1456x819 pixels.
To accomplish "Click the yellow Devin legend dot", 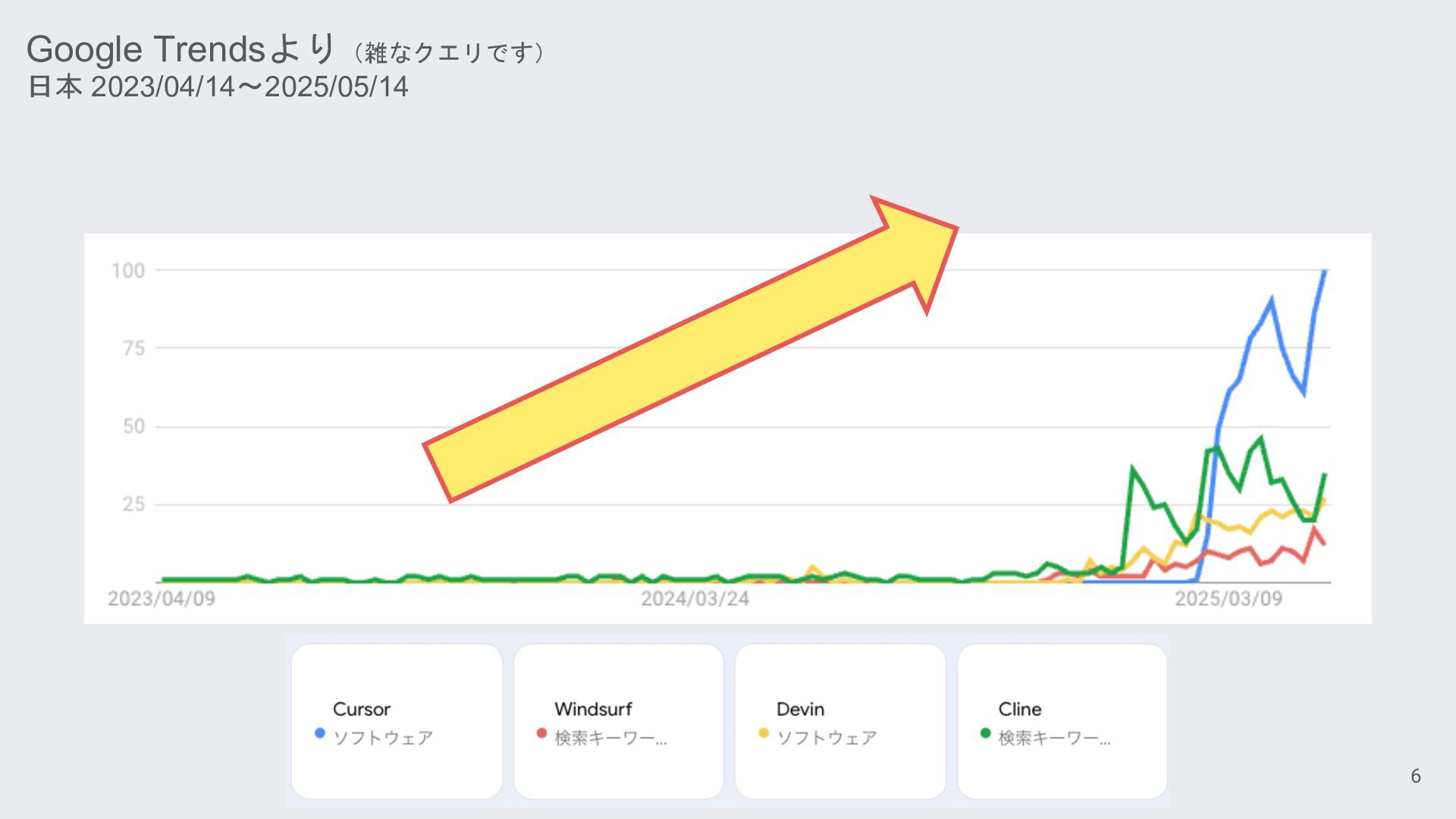I will tap(764, 733).
